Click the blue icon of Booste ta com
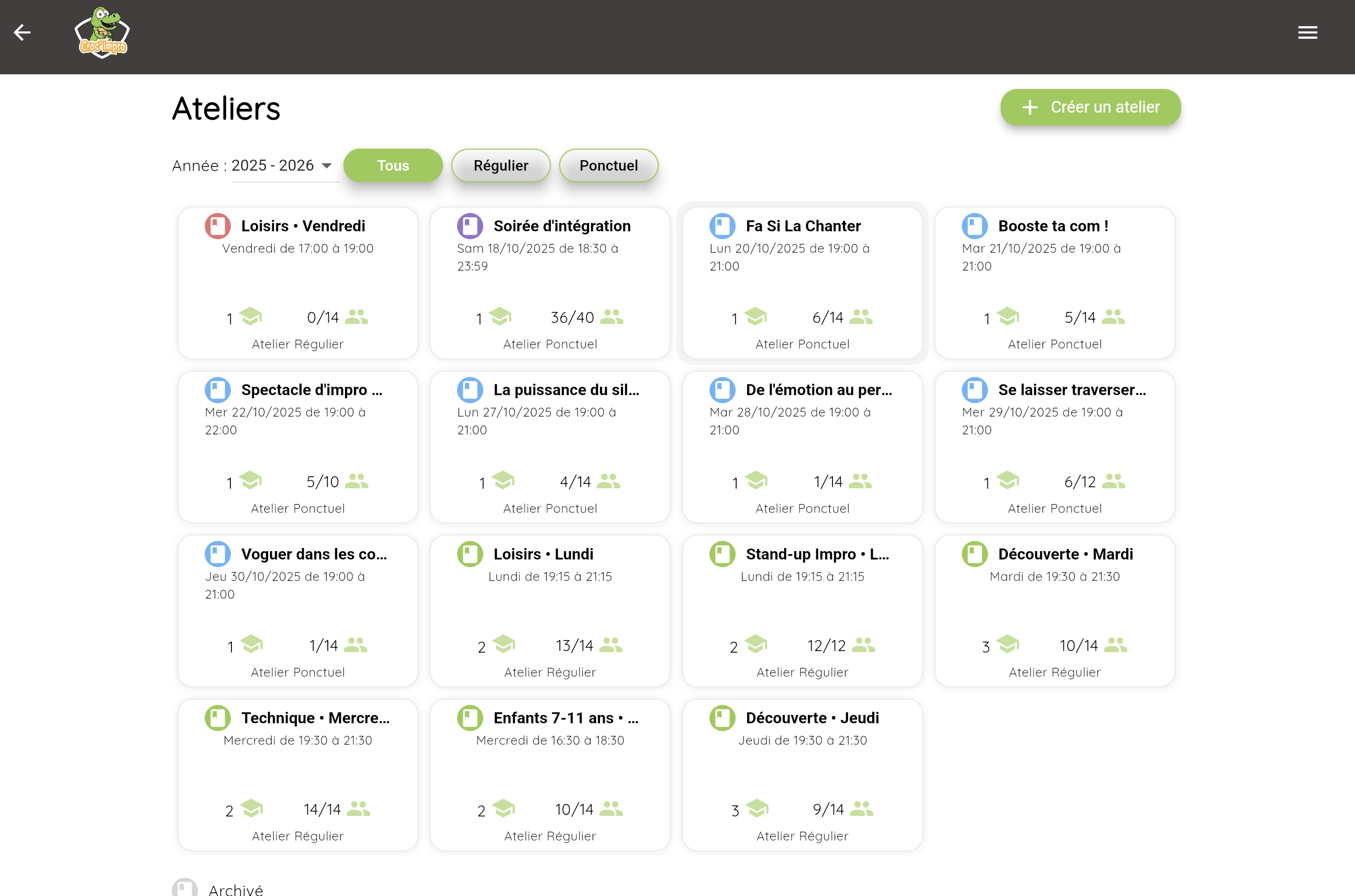The height and width of the screenshot is (896, 1355). point(974,226)
